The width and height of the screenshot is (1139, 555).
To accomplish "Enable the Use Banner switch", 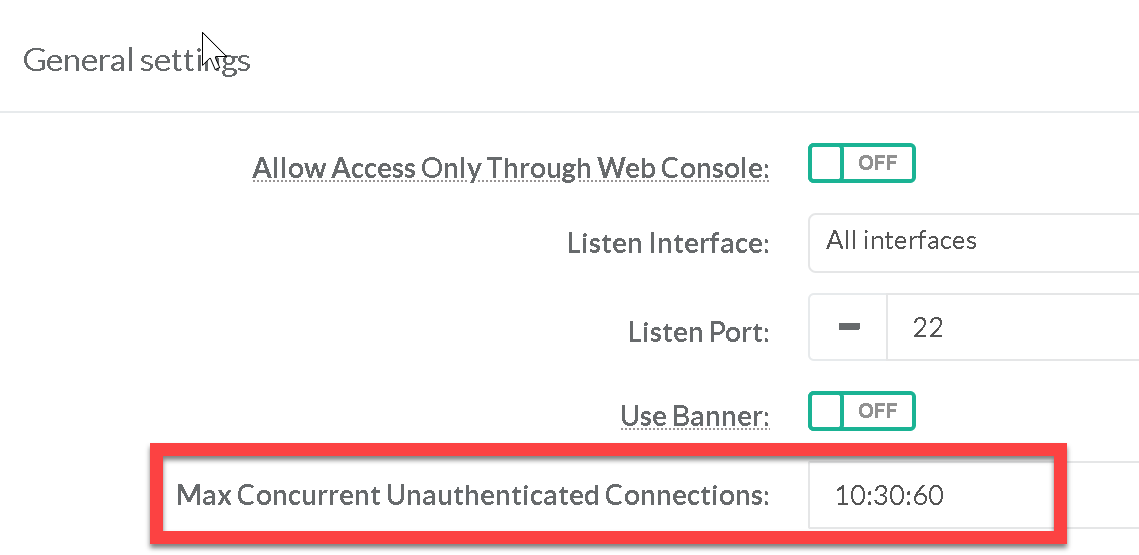I will tap(861, 411).
